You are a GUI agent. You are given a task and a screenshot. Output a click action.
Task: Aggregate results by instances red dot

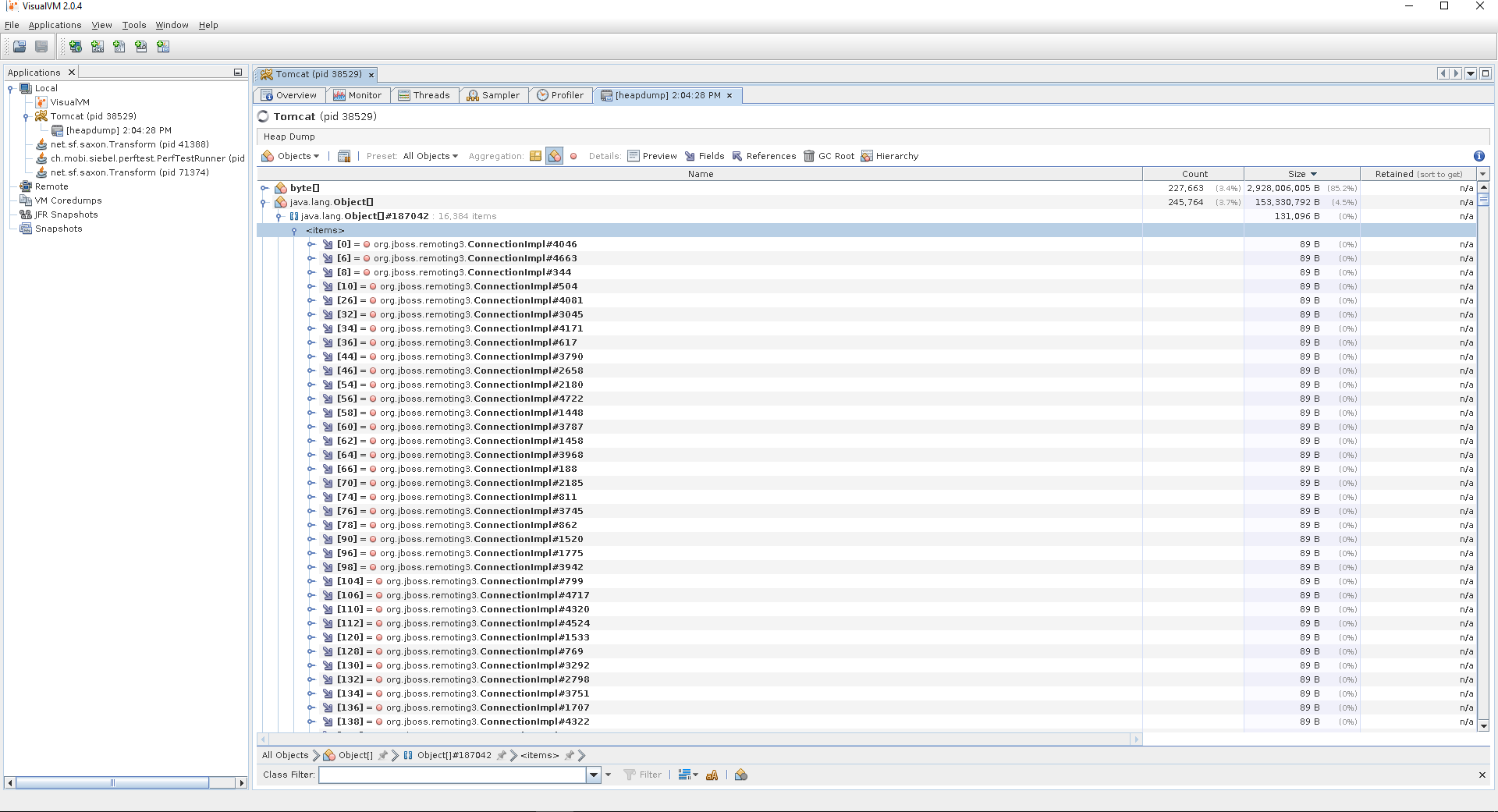coord(573,156)
